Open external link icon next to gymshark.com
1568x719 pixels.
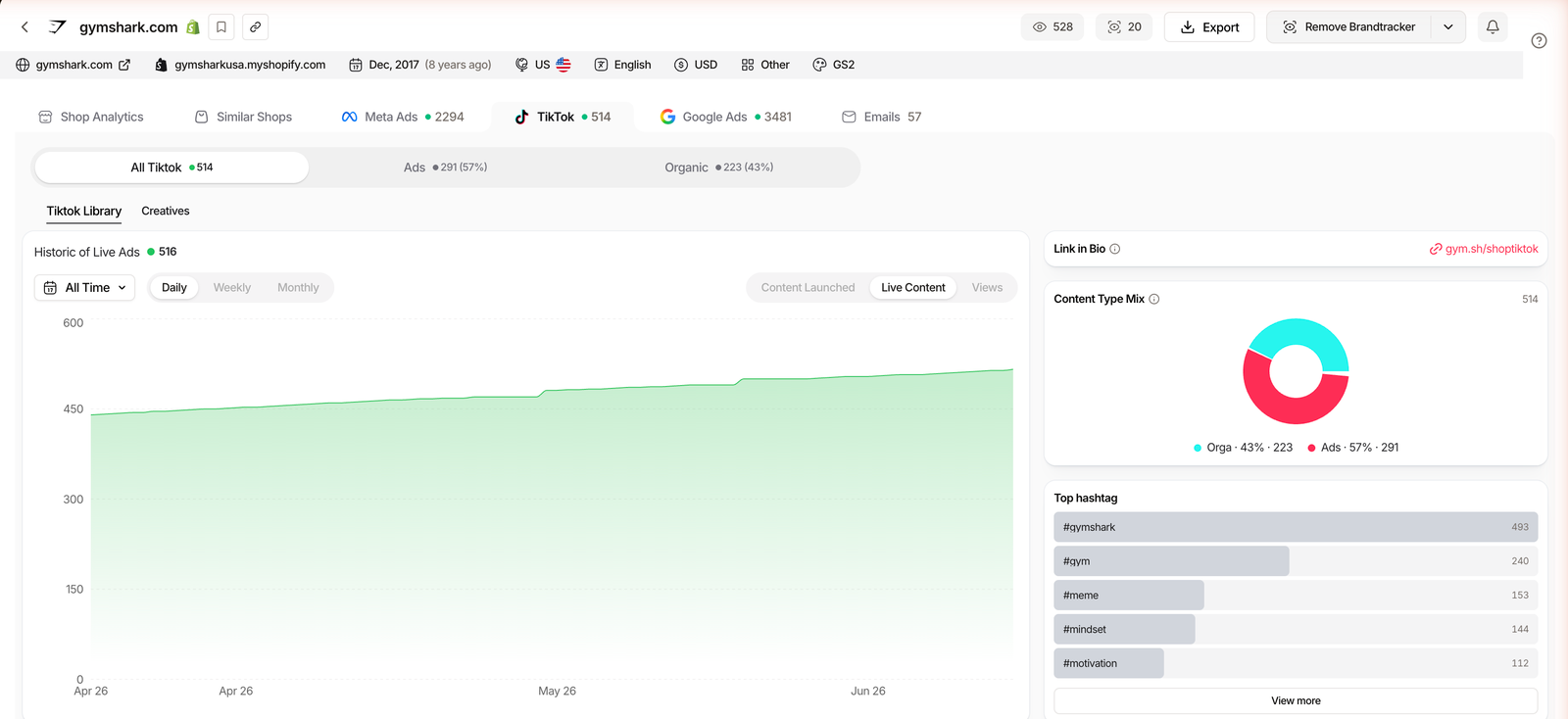point(124,65)
